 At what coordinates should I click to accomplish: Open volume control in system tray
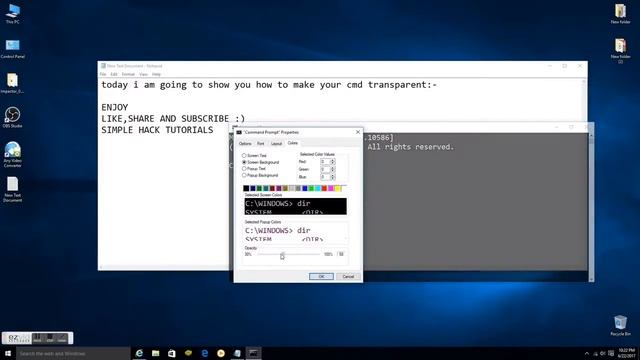603,353
